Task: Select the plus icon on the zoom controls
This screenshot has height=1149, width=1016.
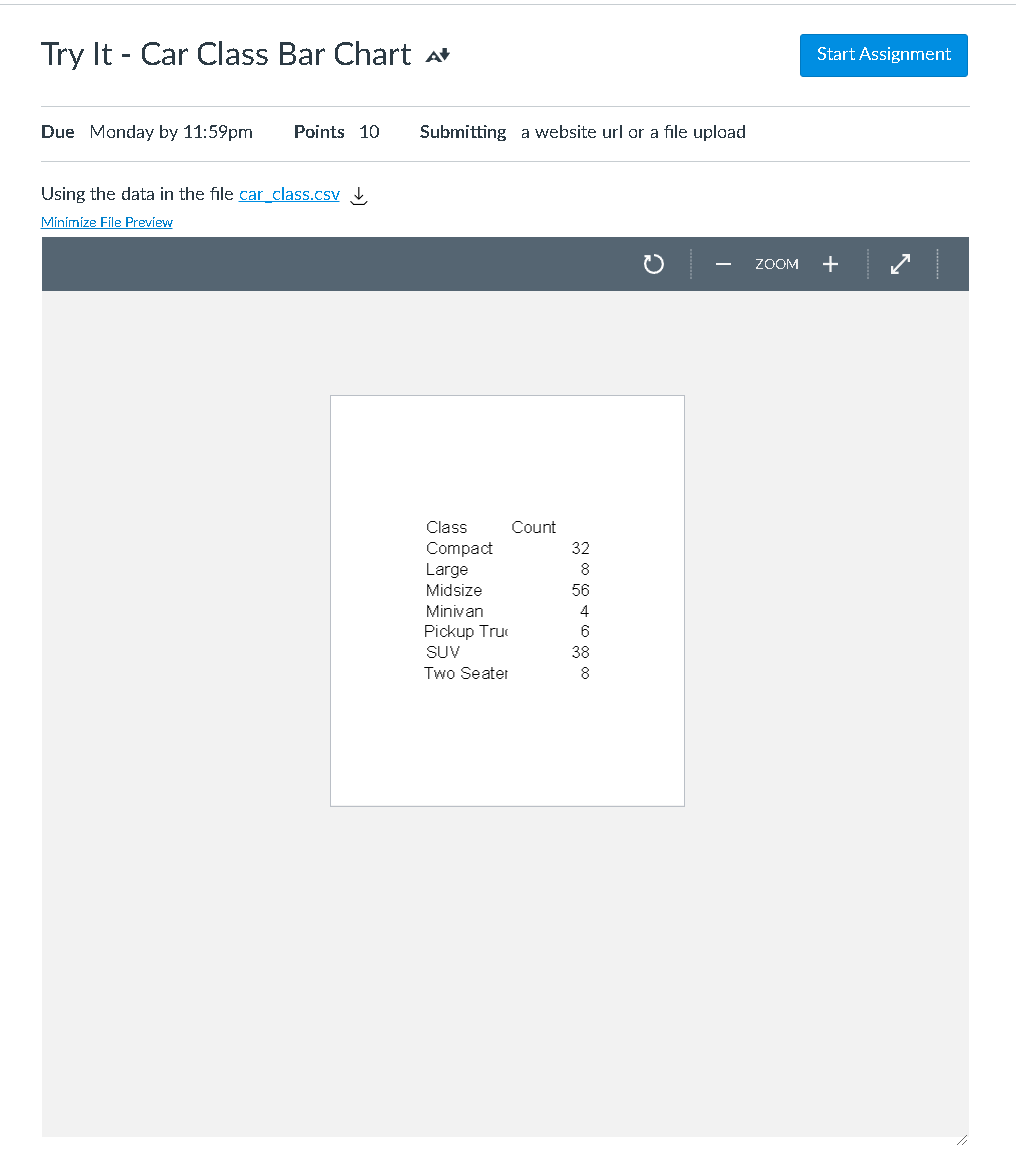Action: pyautogui.click(x=830, y=263)
